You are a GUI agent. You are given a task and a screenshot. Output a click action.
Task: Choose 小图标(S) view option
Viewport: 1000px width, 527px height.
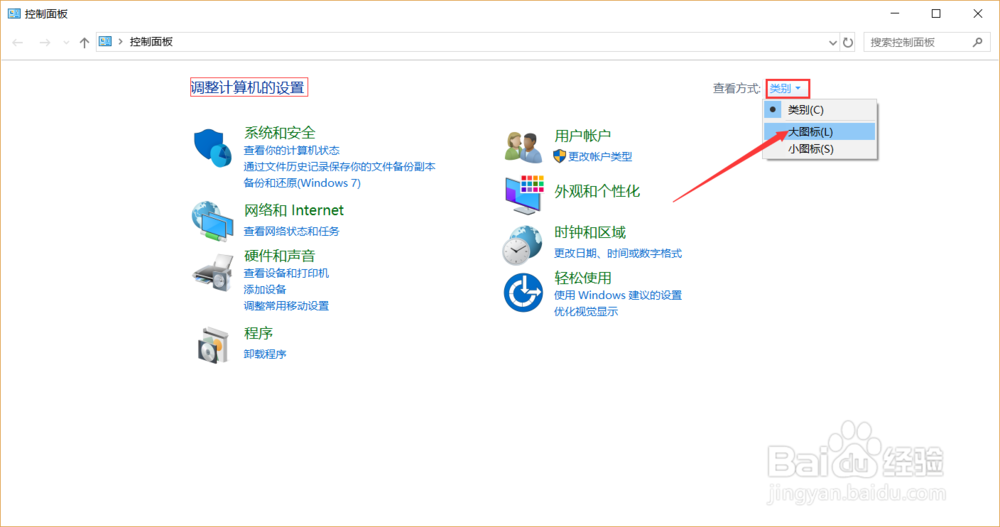click(x=820, y=149)
